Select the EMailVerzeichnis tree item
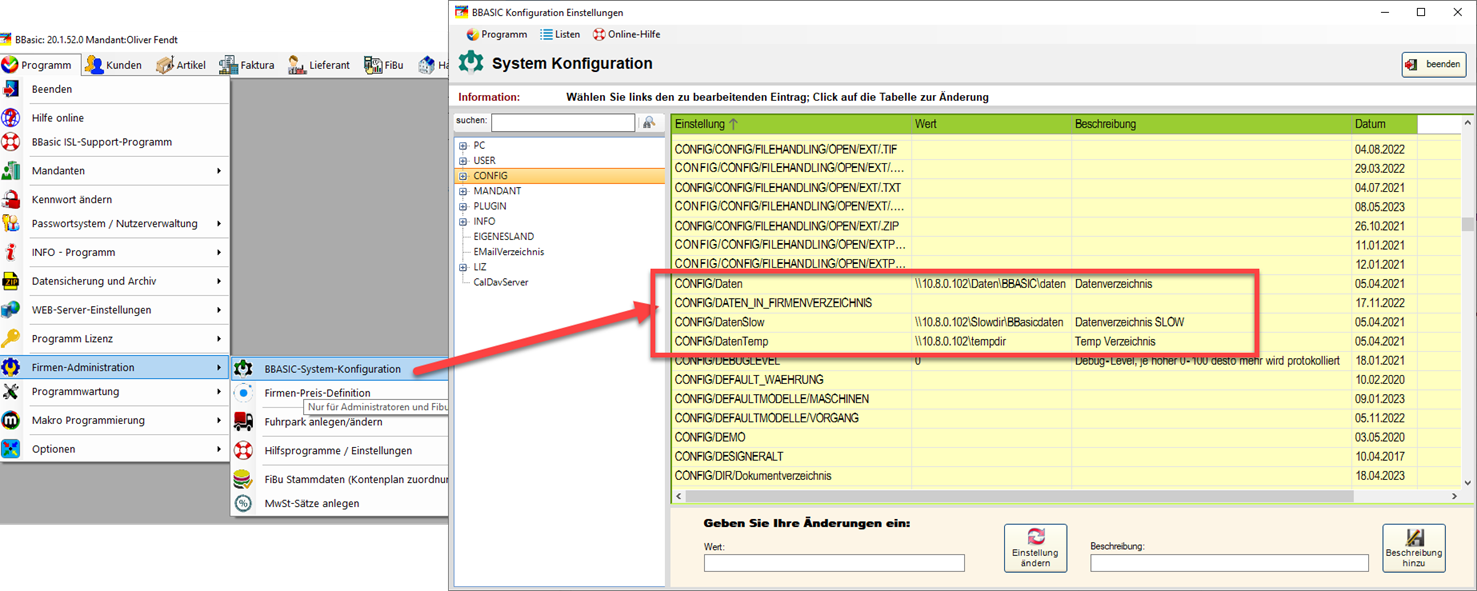 tap(508, 252)
